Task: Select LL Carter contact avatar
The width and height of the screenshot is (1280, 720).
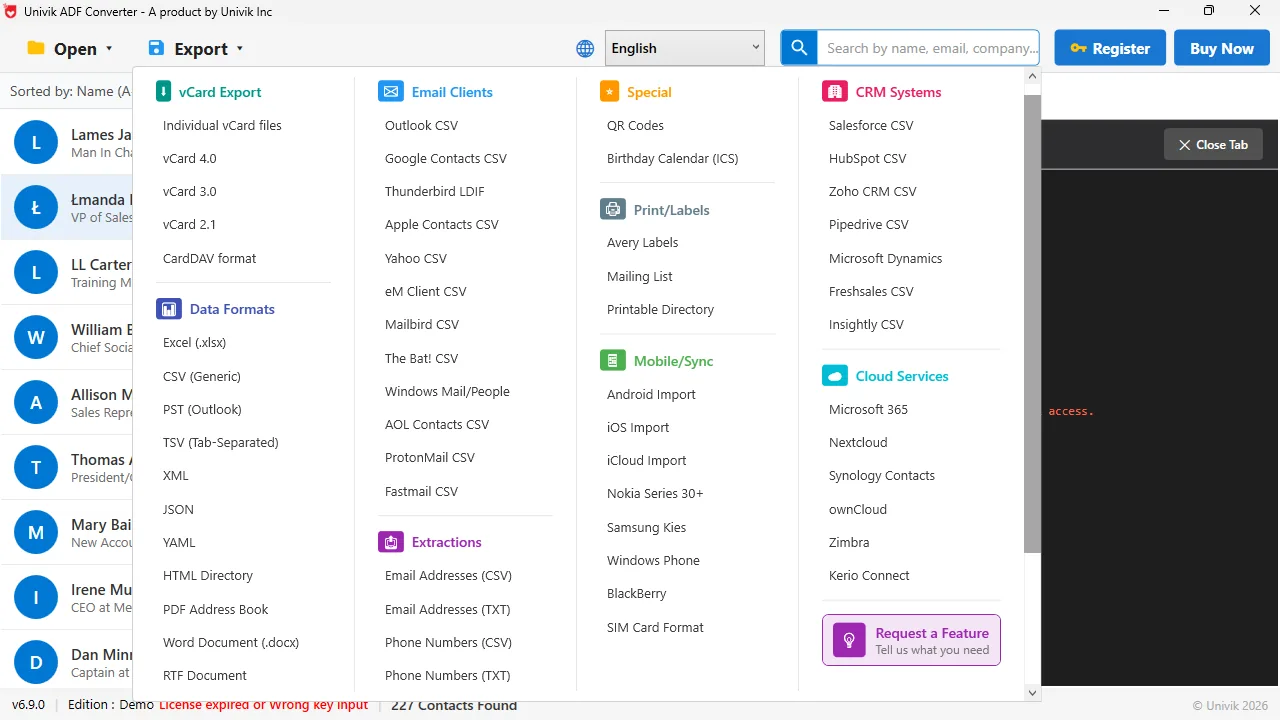Action: coord(36,273)
